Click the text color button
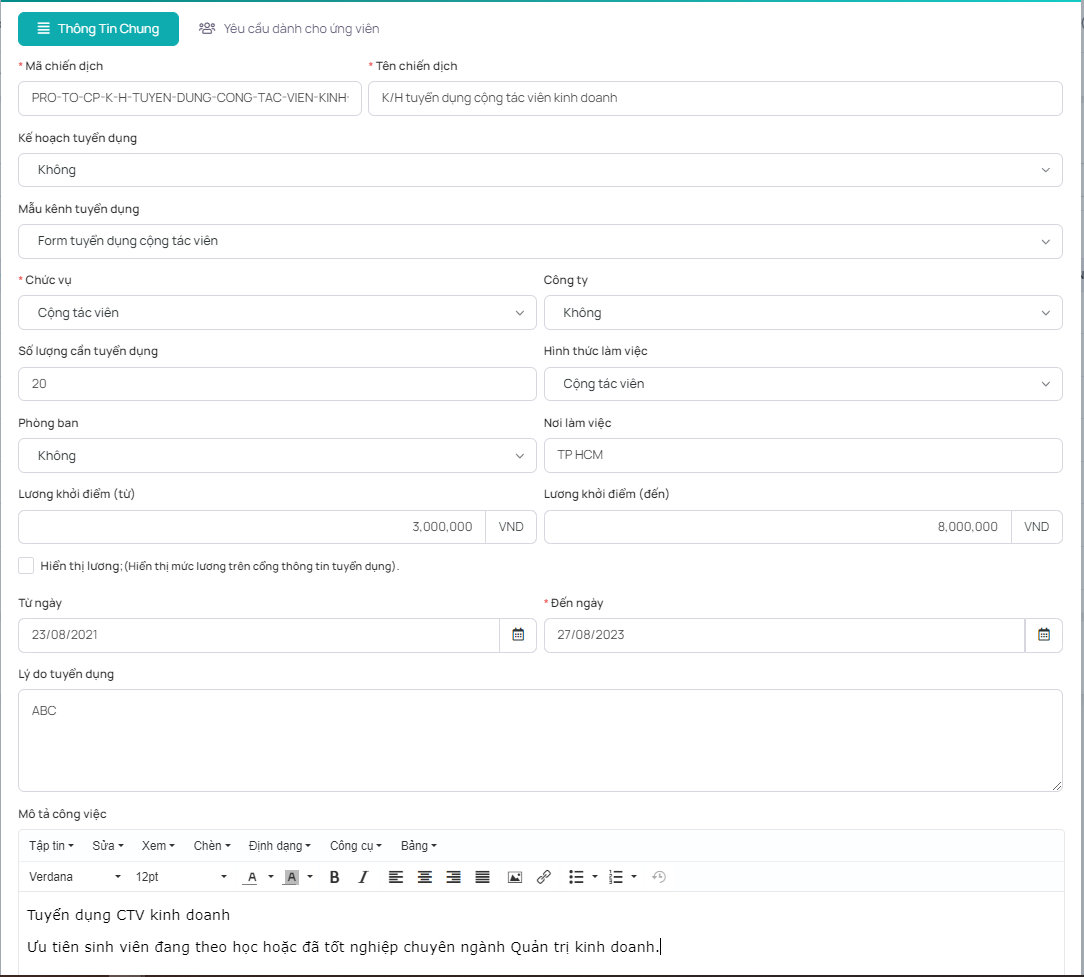Viewport: 1084px width, 977px height. pyautogui.click(x=252, y=877)
